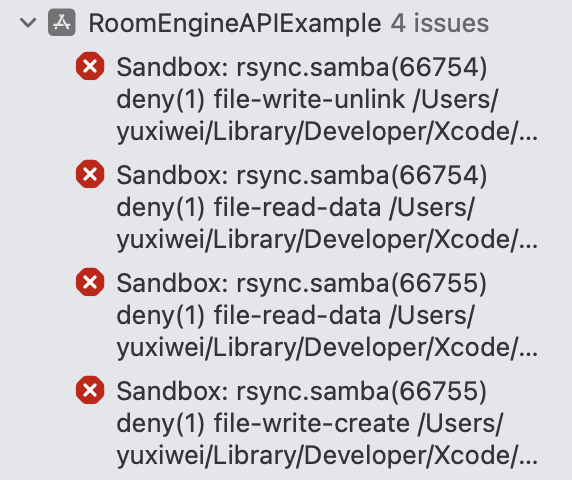Click the first "Sandbox: rsync.samba(66754)" heading line

(302, 67)
